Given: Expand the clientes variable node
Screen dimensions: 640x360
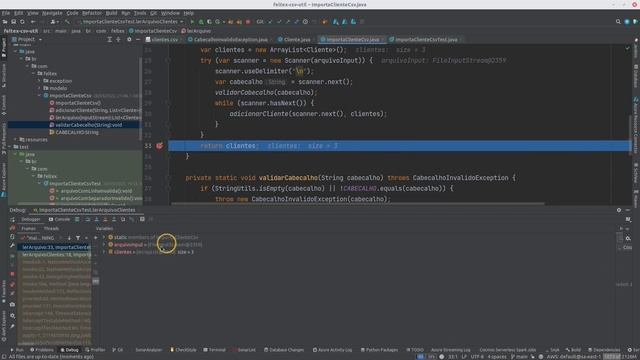Looking at the screenshot, I should coord(104,252).
